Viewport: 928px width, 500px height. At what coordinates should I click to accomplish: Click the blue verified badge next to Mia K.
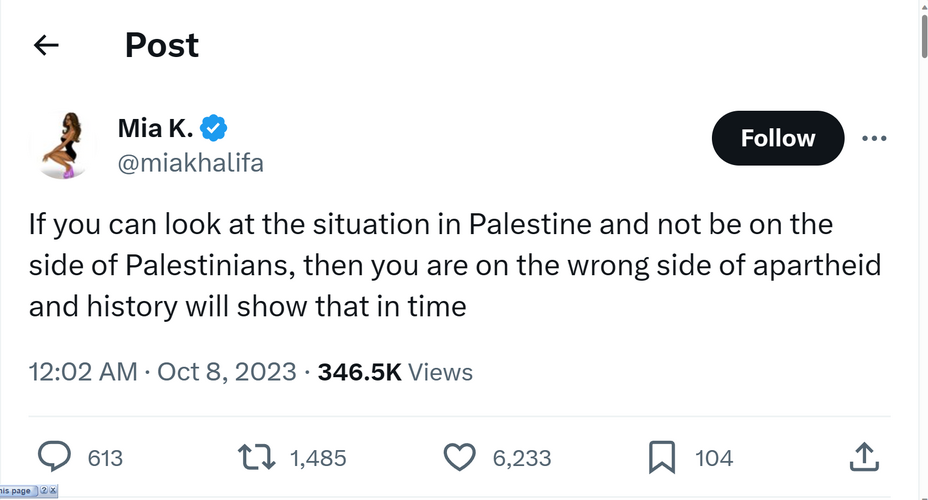[214, 128]
